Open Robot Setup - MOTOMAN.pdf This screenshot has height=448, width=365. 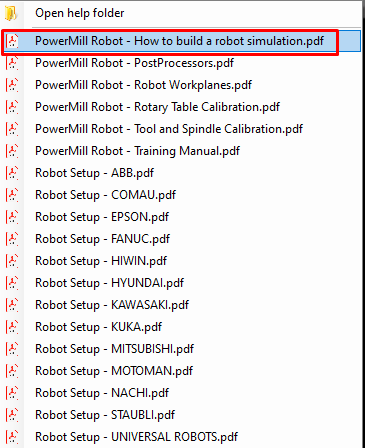click(x=182, y=371)
